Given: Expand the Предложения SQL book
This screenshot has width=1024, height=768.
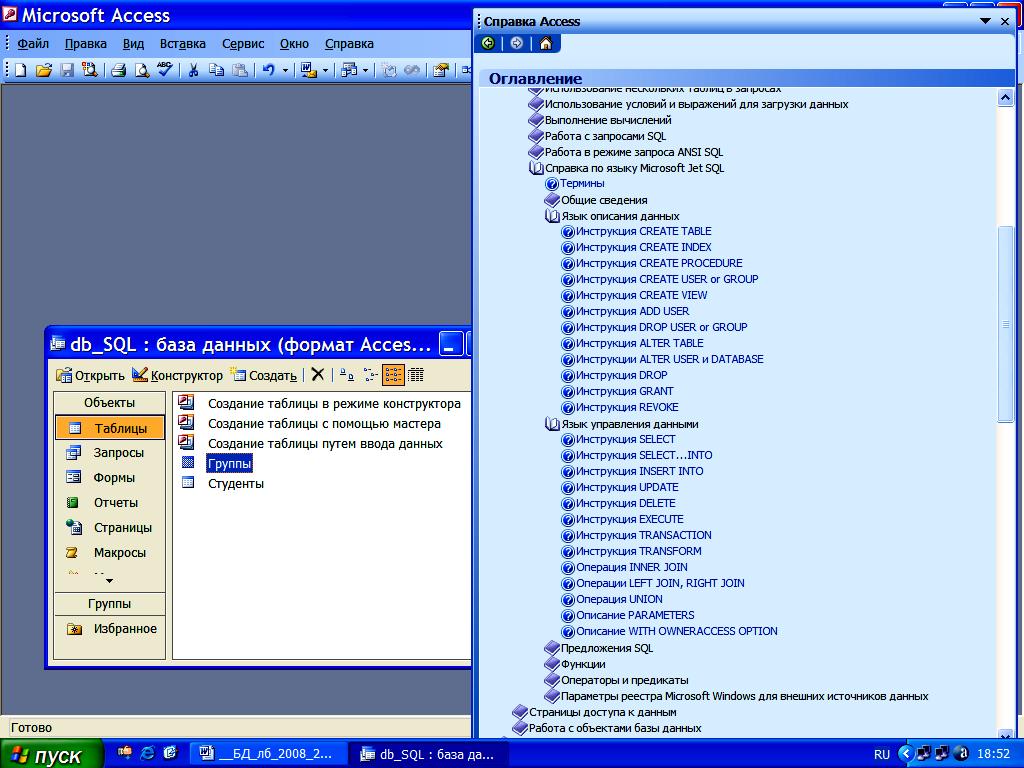Looking at the screenshot, I should click(552, 648).
